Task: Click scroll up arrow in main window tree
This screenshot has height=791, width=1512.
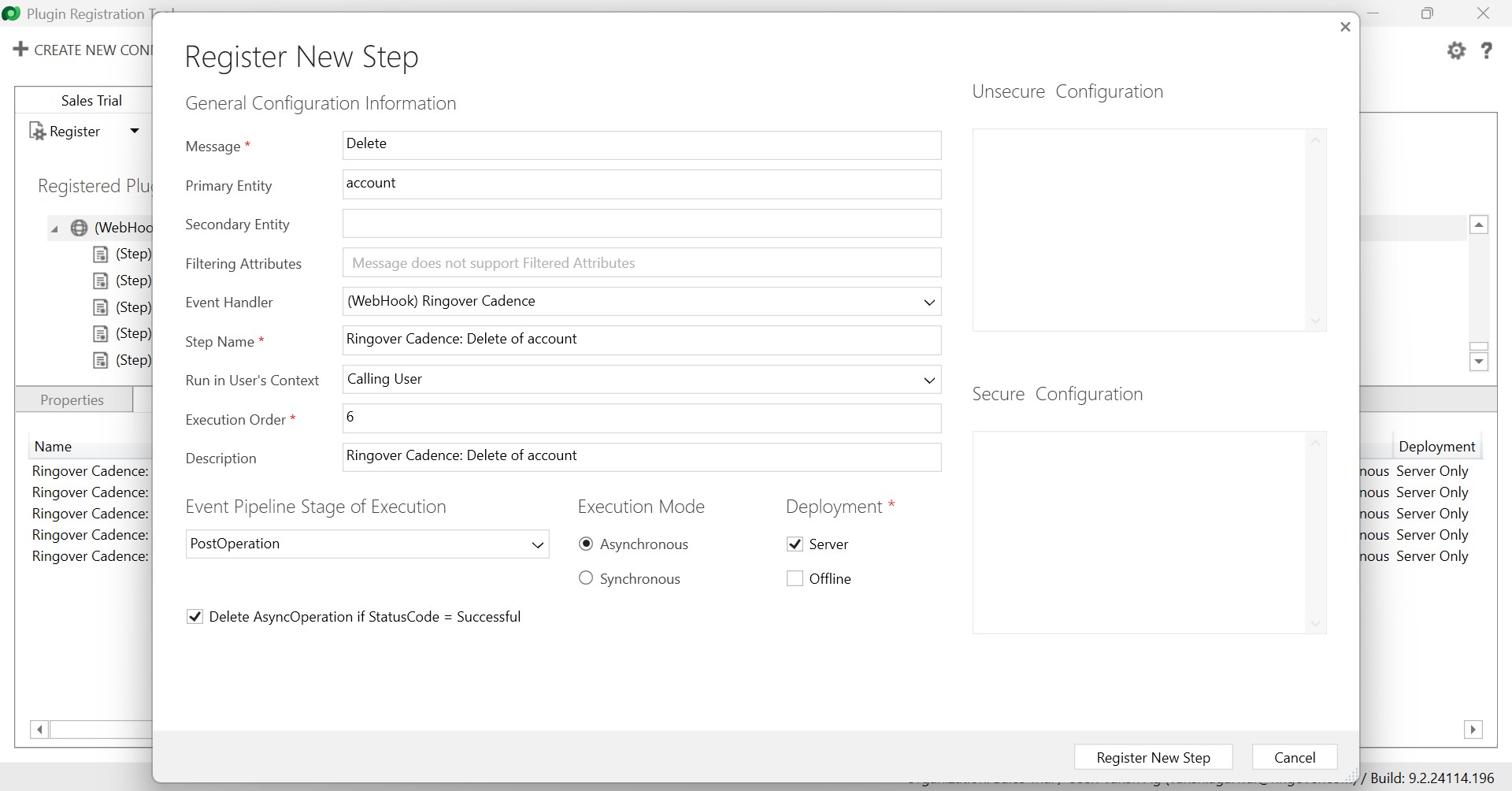Action: 1479,225
